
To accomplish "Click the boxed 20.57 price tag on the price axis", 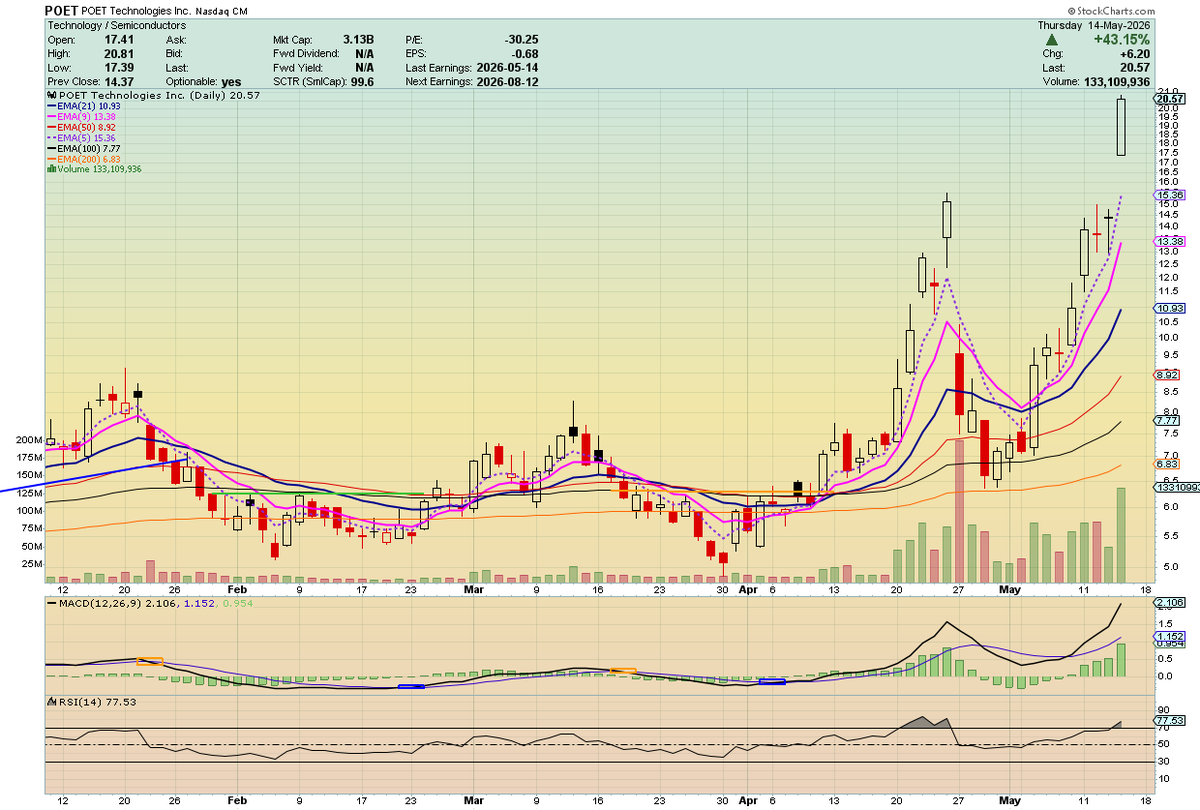I will (x=1169, y=98).
